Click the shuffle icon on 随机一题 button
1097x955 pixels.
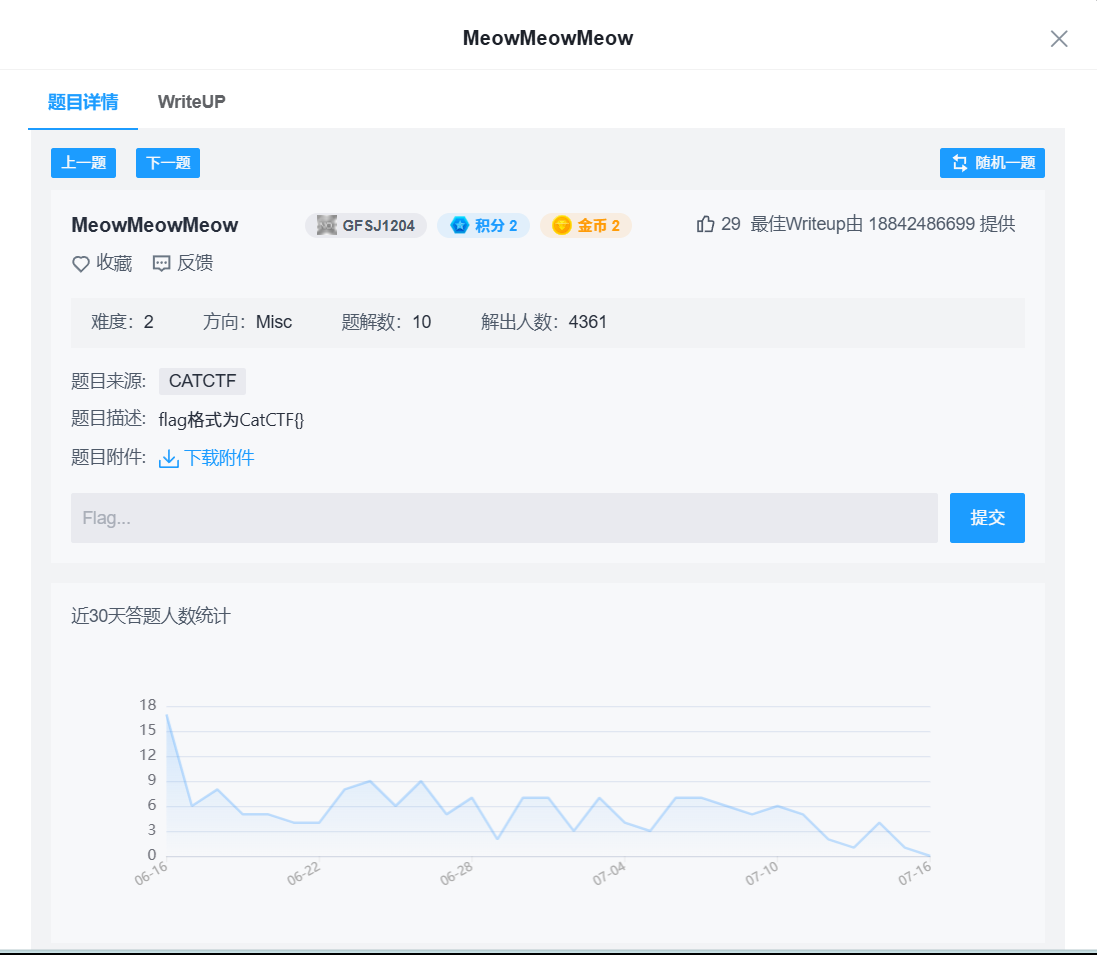tap(958, 162)
